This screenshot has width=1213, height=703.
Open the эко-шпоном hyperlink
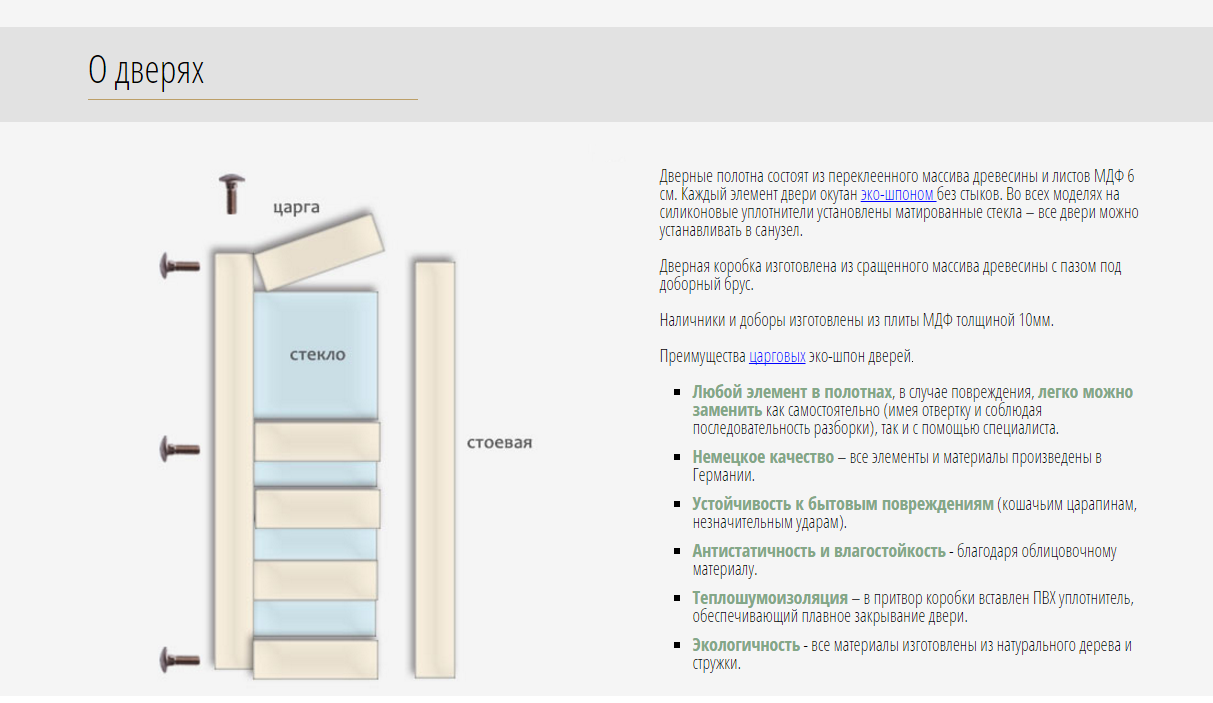pos(898,194)
